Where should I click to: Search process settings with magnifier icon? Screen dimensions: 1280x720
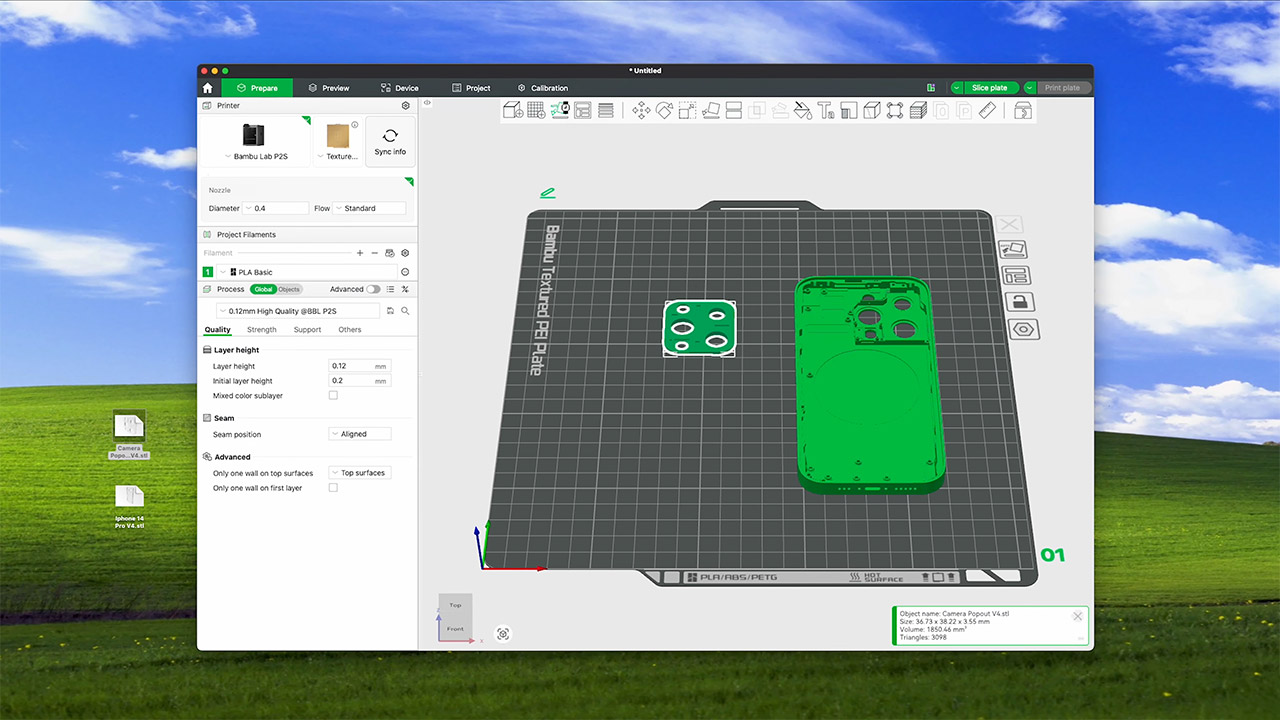[x=405, y=311]
